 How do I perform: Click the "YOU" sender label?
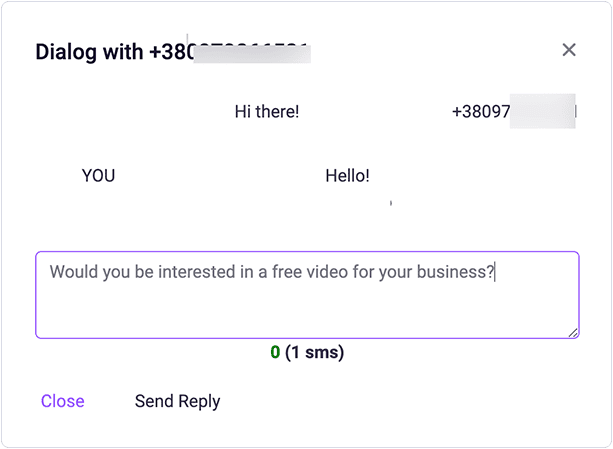pos(98,176)
